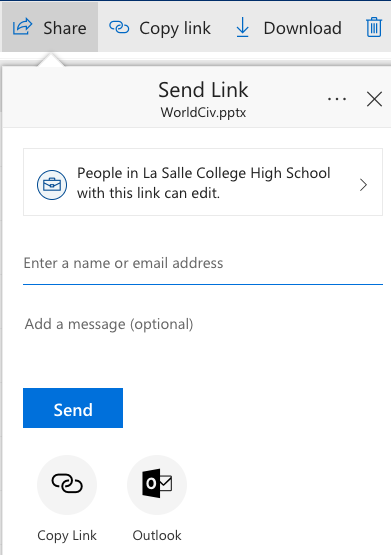
Task: Select the 'Copy link' text in the toolbar
Action: tap(175, 29)
